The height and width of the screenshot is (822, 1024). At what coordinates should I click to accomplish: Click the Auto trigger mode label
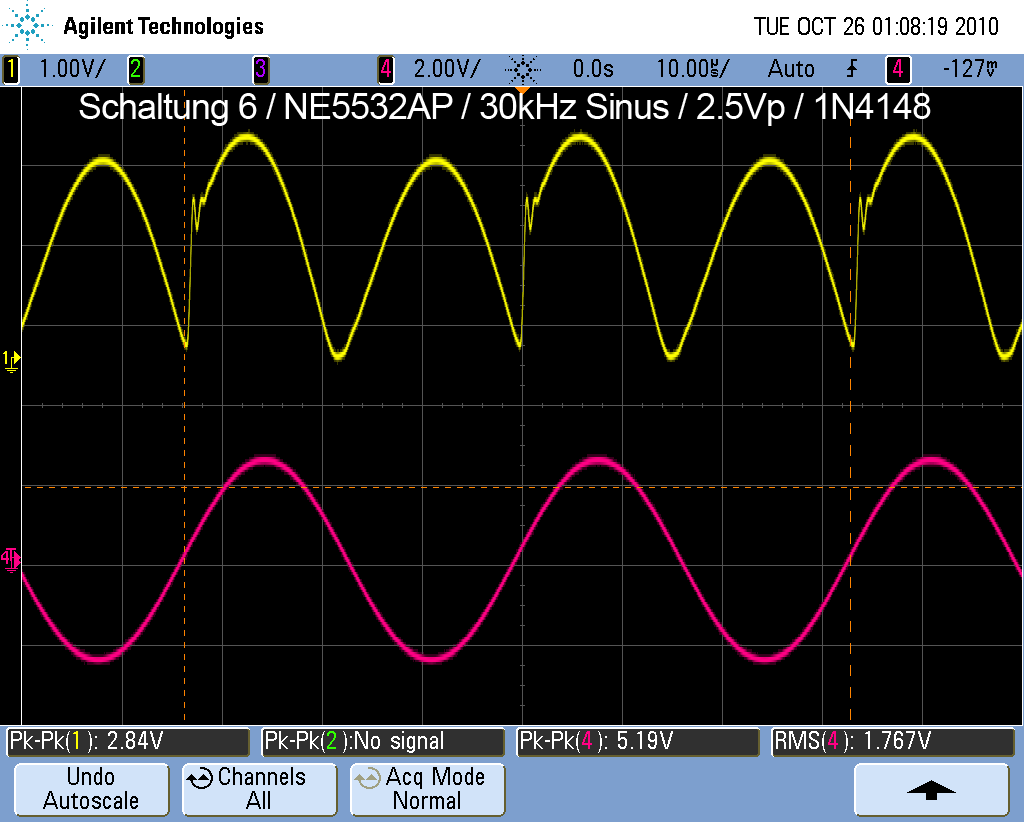pos(791,69)
